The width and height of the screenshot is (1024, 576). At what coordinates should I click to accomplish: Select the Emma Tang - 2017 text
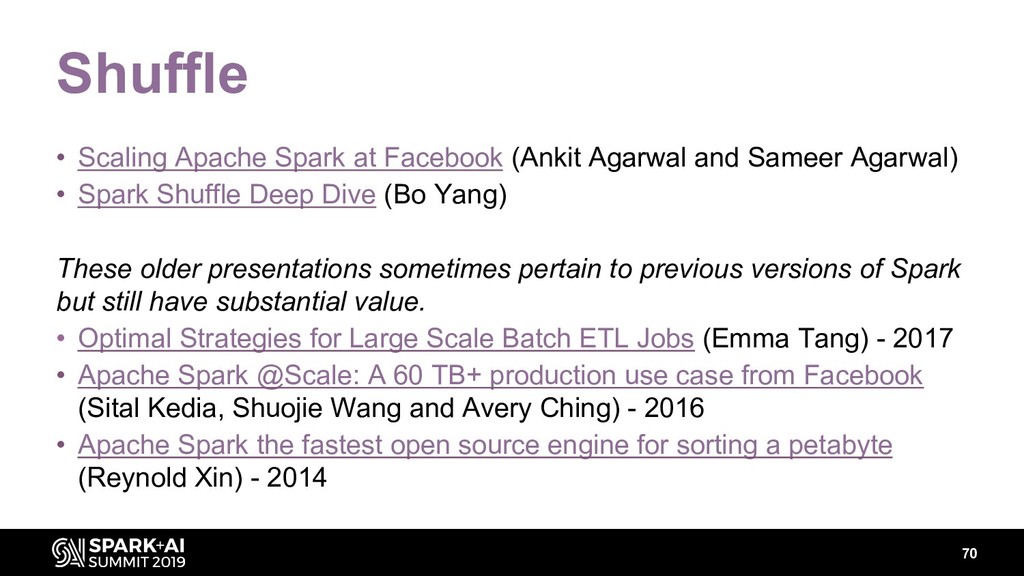tap(828, 338)
